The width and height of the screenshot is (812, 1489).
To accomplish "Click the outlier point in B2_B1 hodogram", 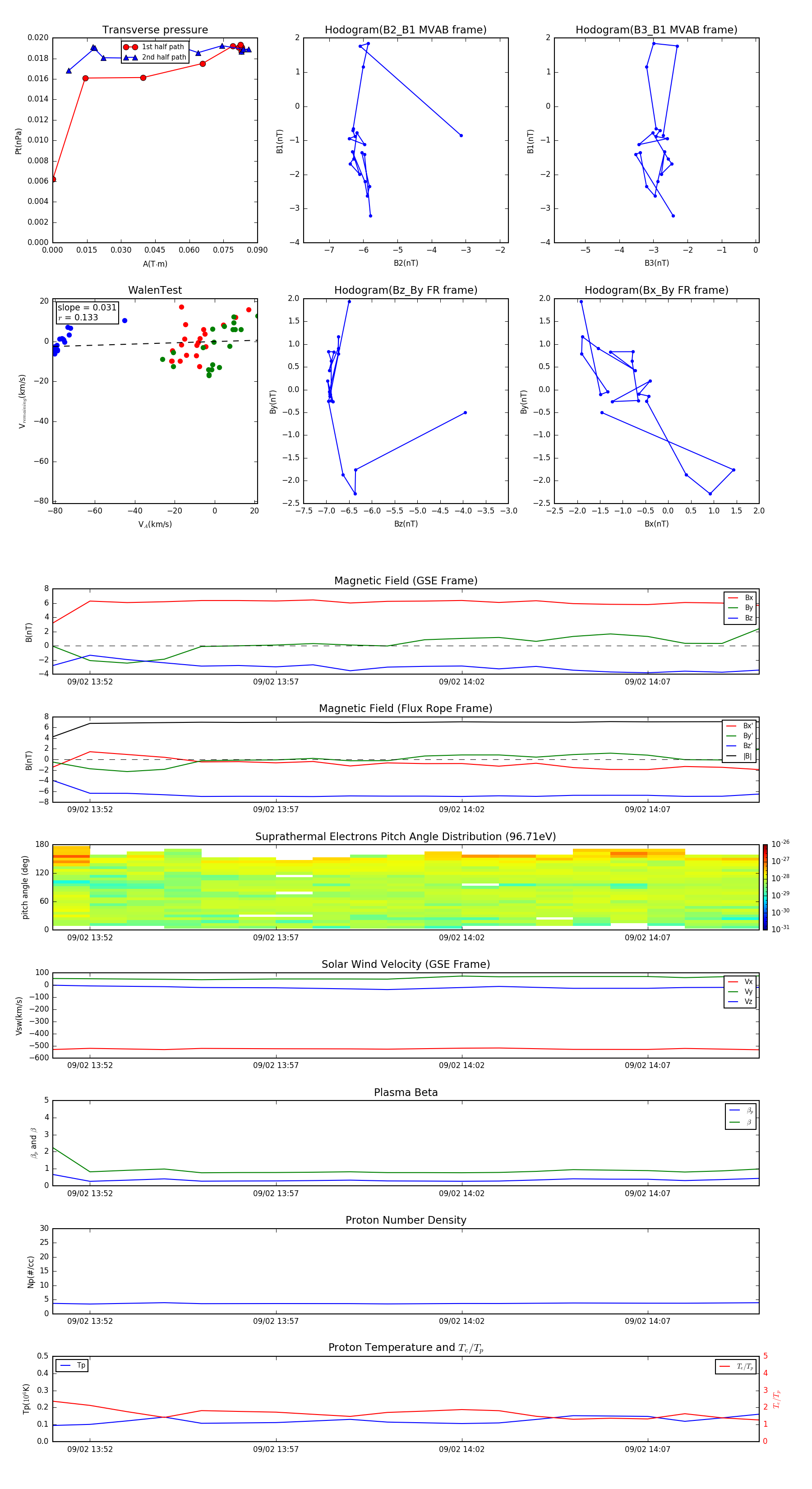I will (x=461, y=135).
